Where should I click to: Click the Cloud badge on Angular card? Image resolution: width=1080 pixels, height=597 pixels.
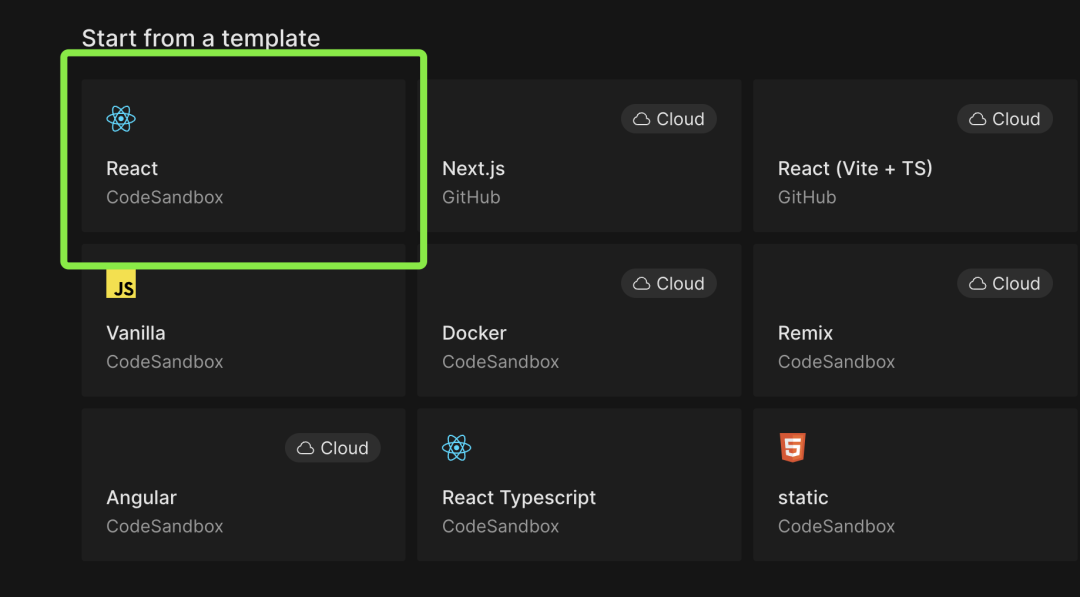click(333, 448)
